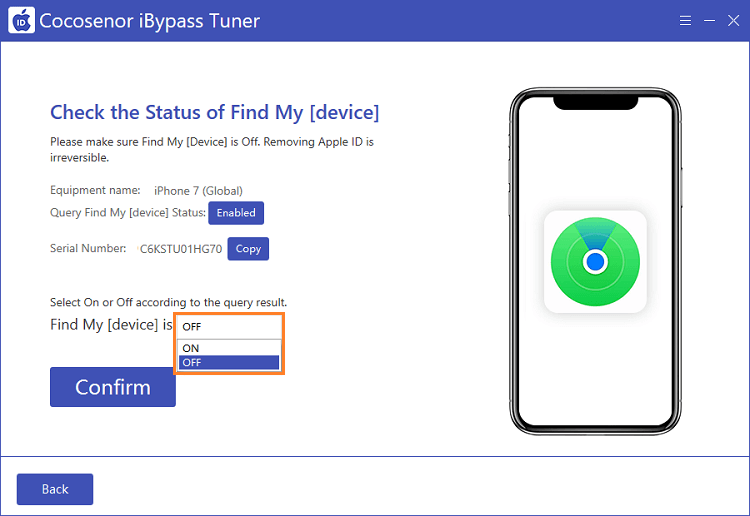Select OFF in the dropdown list
Viewport: 750px width, 516px height.
pos(229,362)
